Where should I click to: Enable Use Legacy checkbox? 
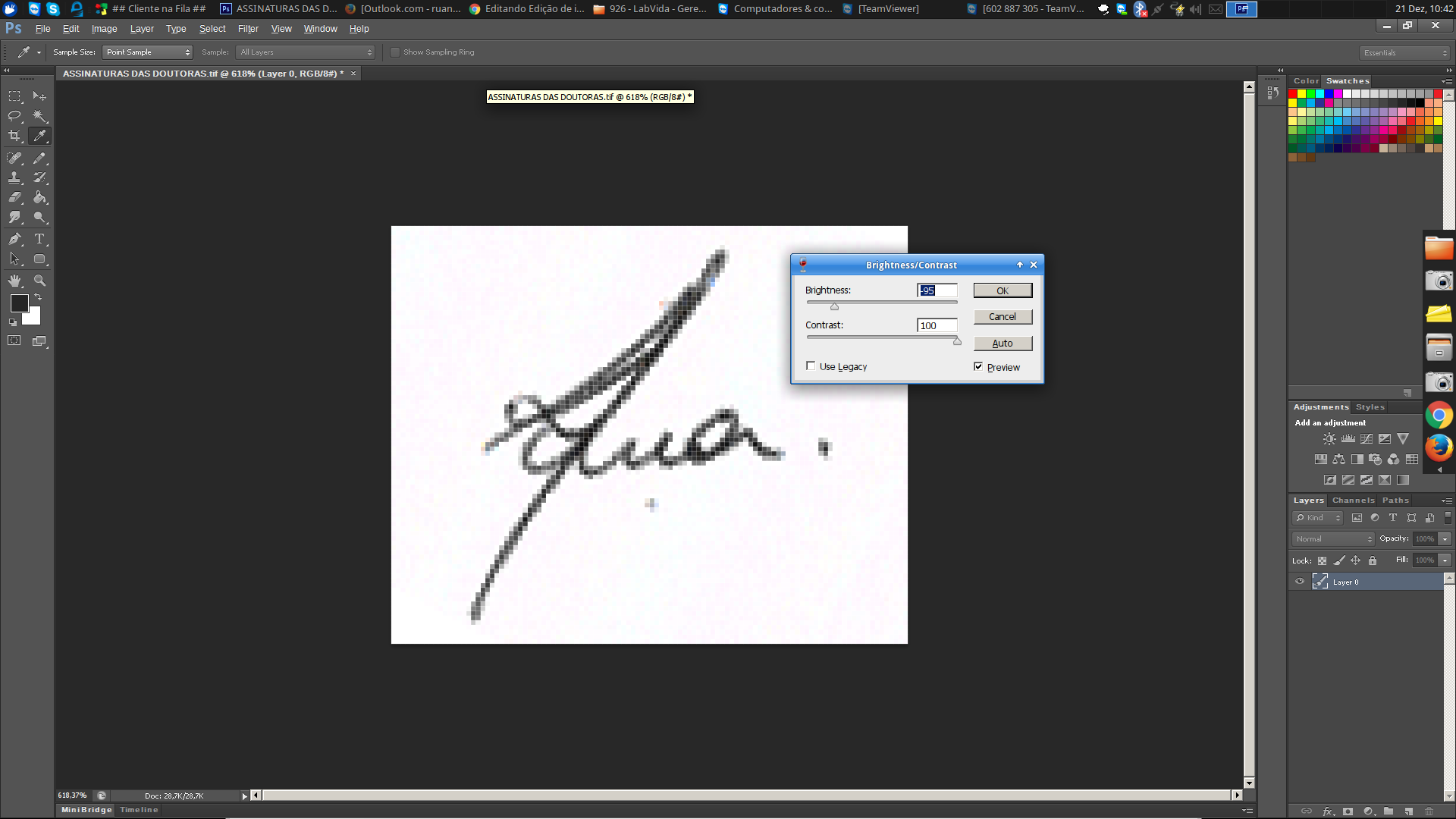[x=811, y=366]
